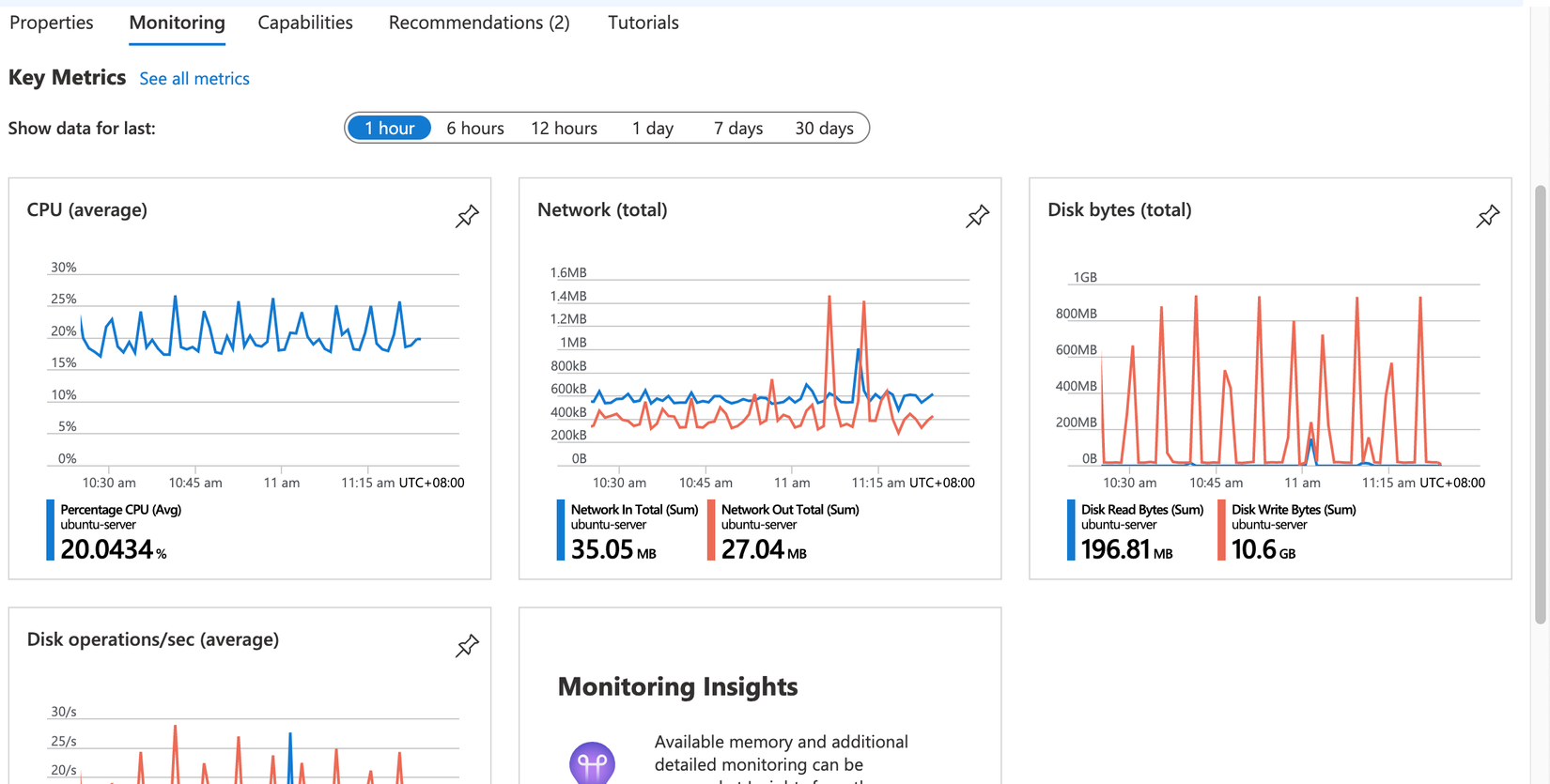Screen dimensions: 1550x784
Task: Show data for last 7 days
Action: 737,128
